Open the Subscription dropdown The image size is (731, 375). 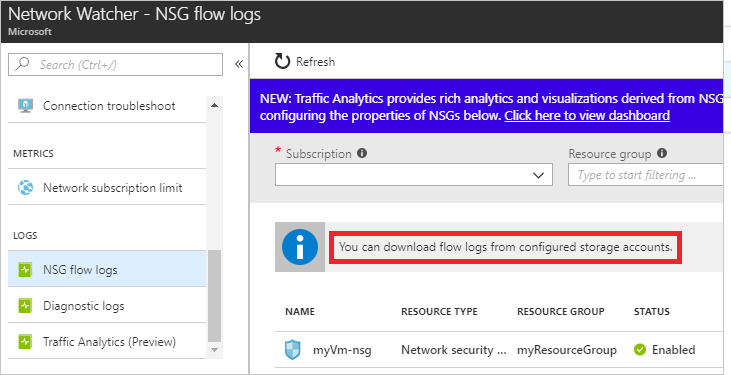414,175
